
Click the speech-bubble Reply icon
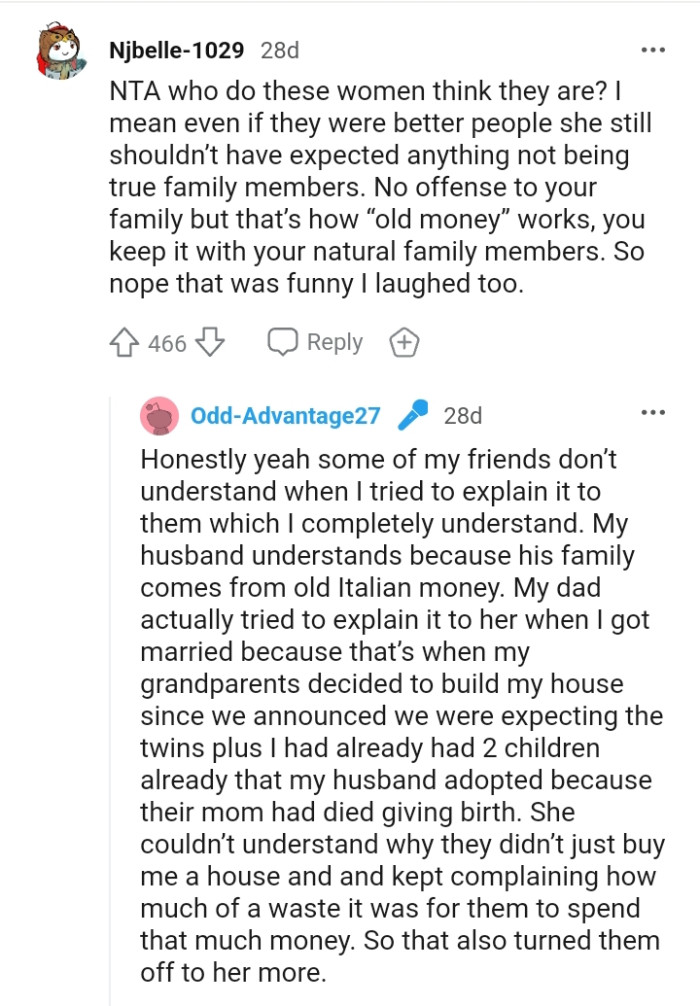coord(283,342)
